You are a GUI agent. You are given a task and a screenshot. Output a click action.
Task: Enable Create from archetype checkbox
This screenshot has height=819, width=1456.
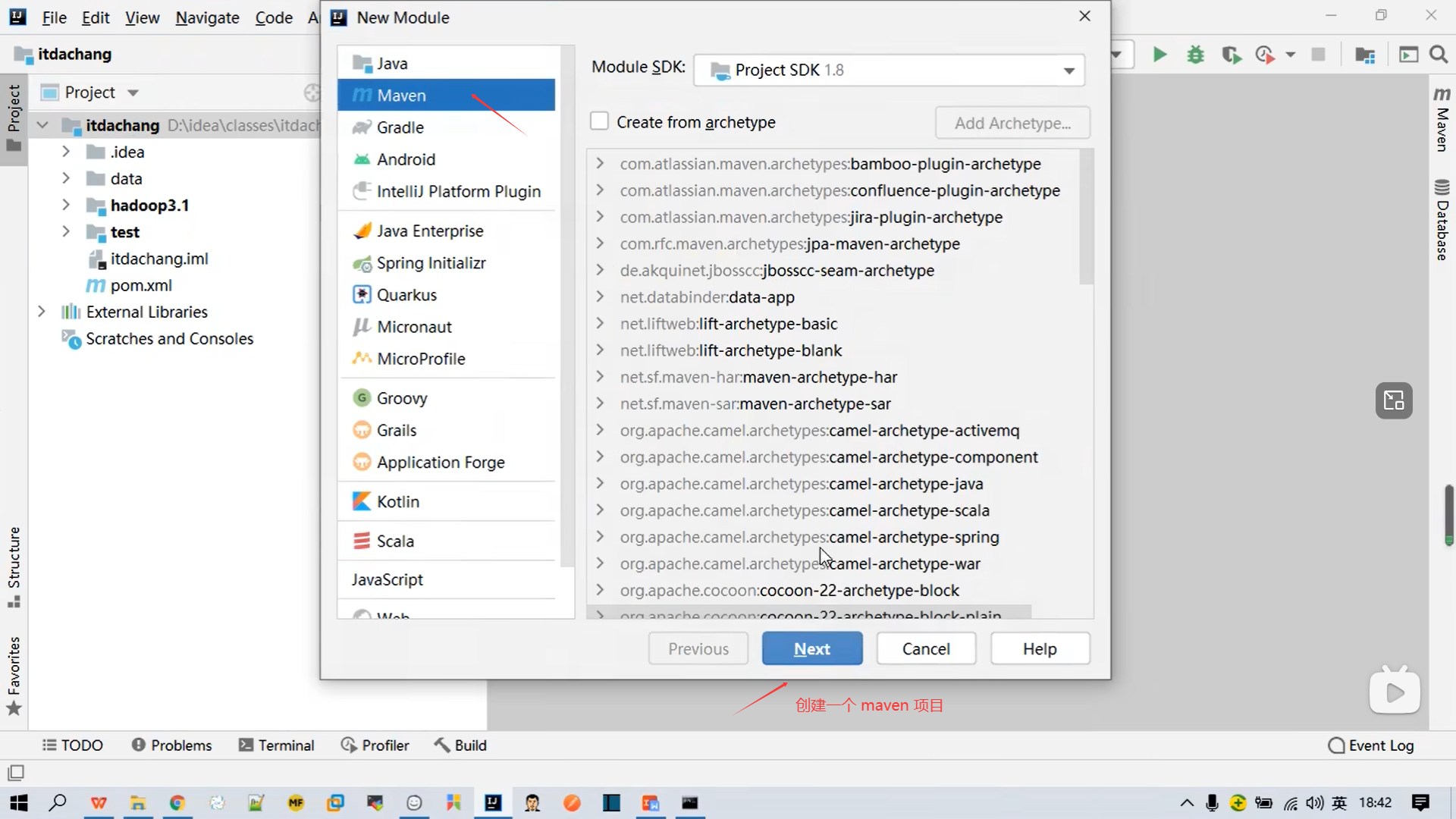(599, 121)
